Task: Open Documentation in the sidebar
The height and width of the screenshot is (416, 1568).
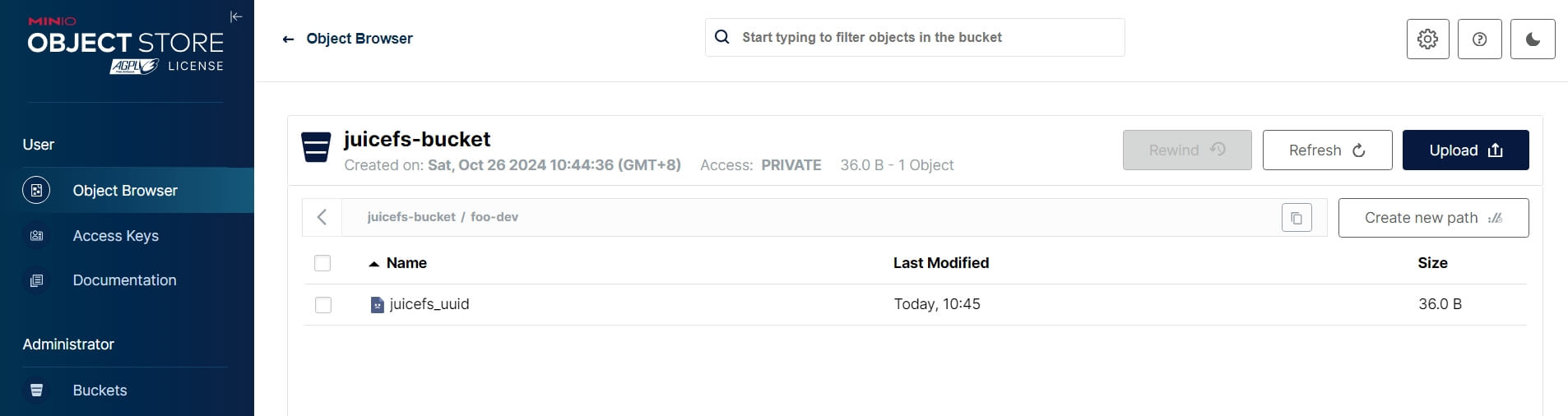Action: tap(124, 280)
